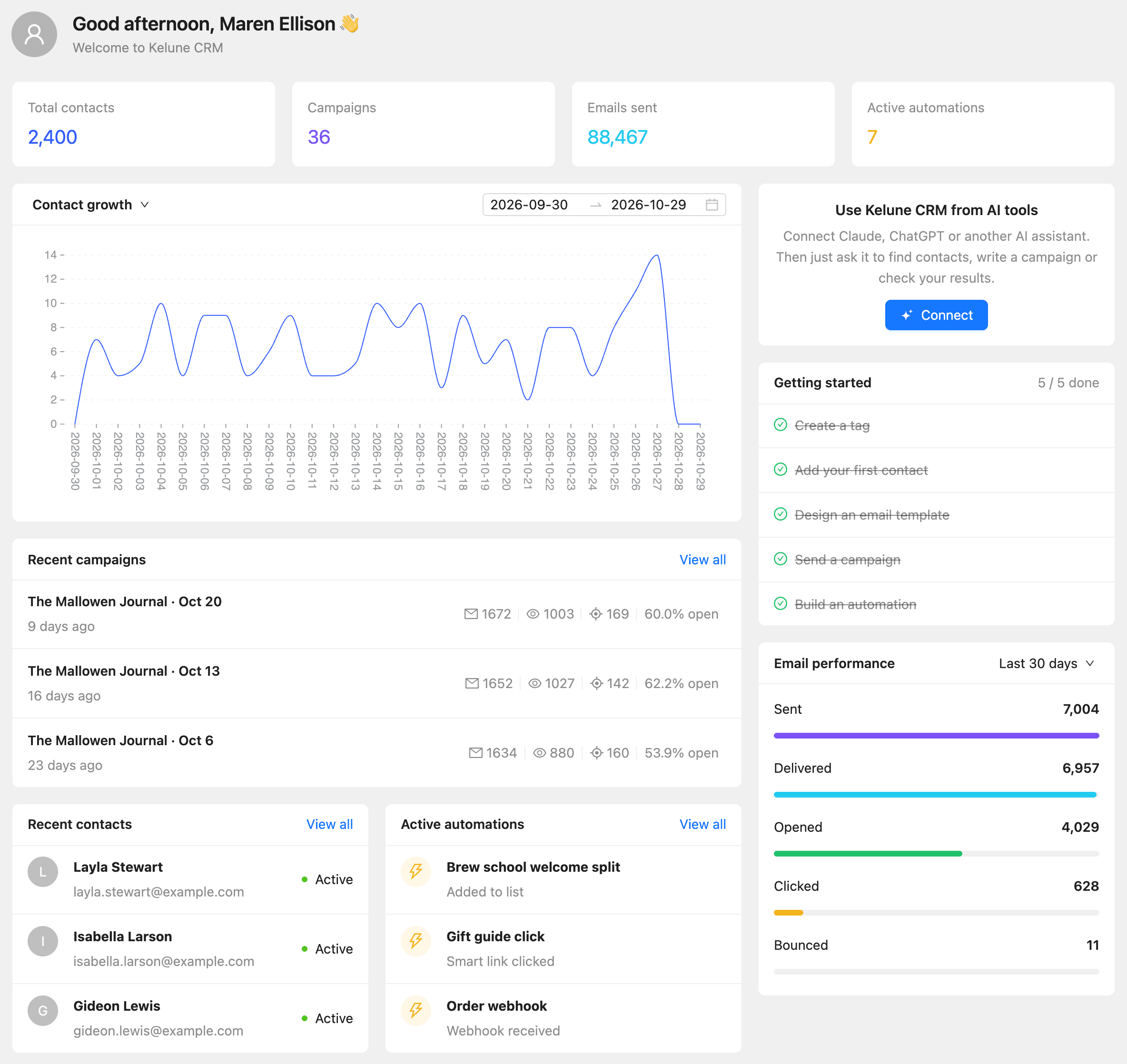
Task: Open the Campaigns 36 stat card
Action: (423, 124)
